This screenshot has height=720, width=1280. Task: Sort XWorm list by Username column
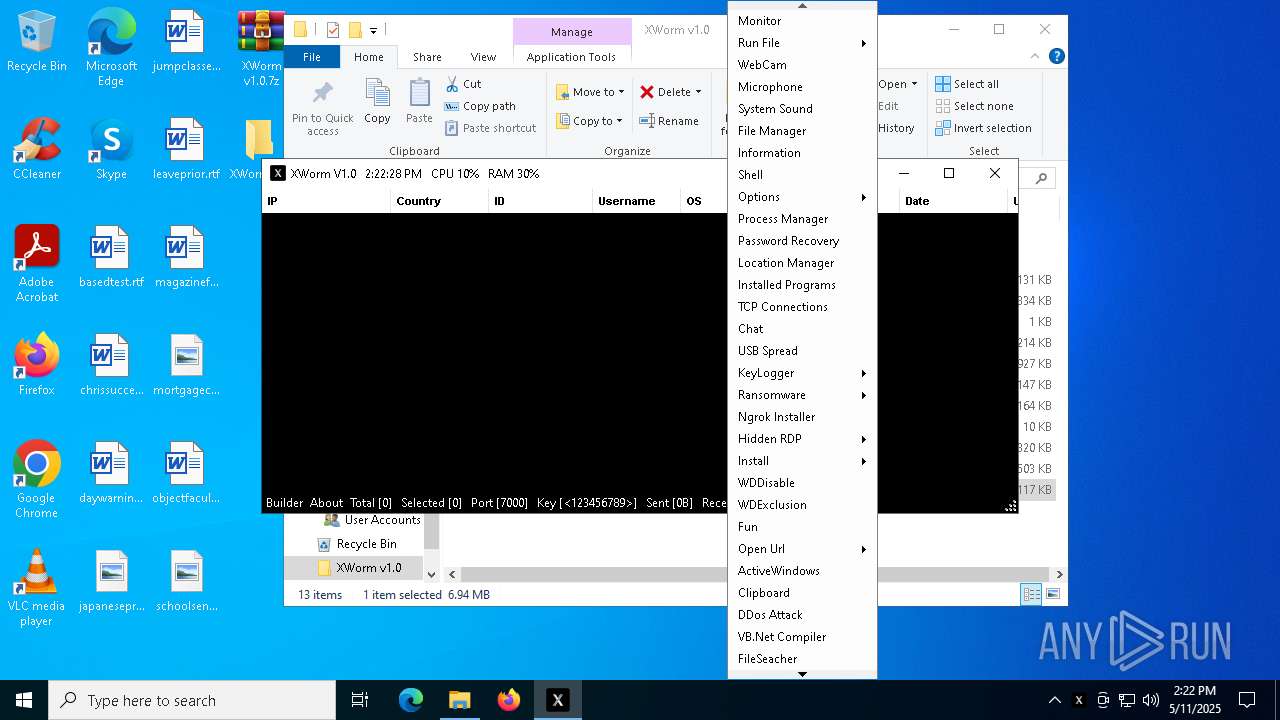click(636, 201)
